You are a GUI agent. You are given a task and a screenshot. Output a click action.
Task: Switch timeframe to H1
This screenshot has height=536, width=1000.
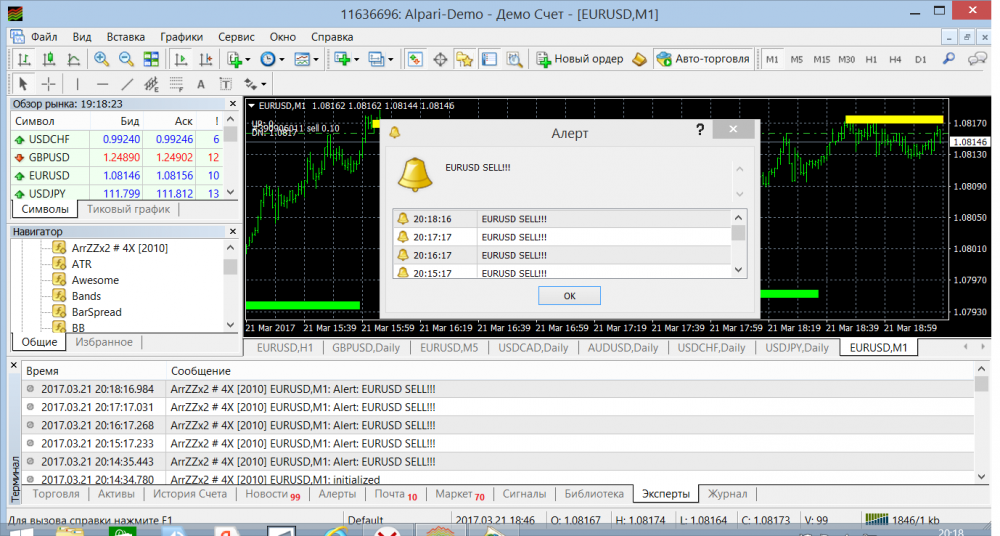pyautogui.click(x=871, y=59)
